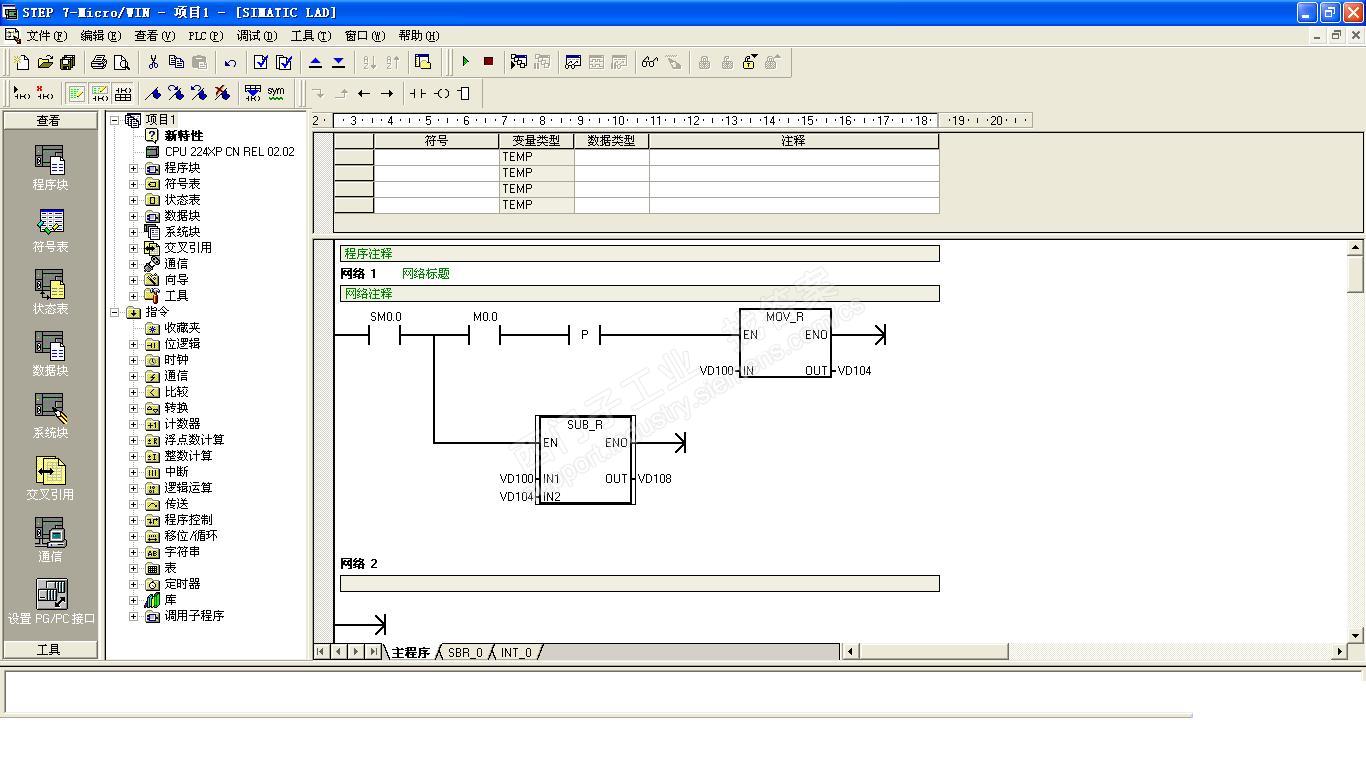Image resolution: width=1366 pixels, height=768 pixels.
Task: Collapse the 项目1 tree root
Action: [115, 120]
